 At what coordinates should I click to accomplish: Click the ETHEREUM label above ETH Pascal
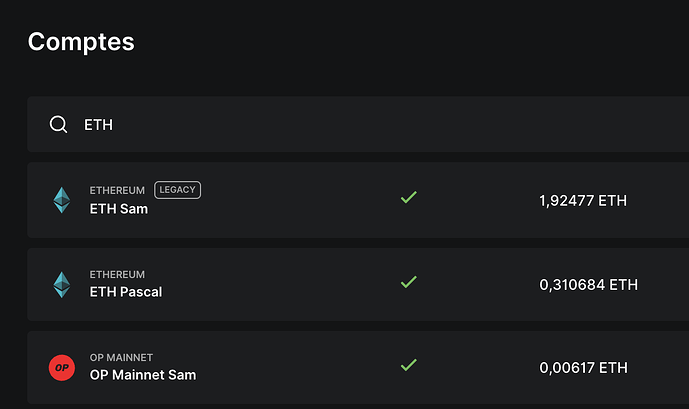coord(117,275)
